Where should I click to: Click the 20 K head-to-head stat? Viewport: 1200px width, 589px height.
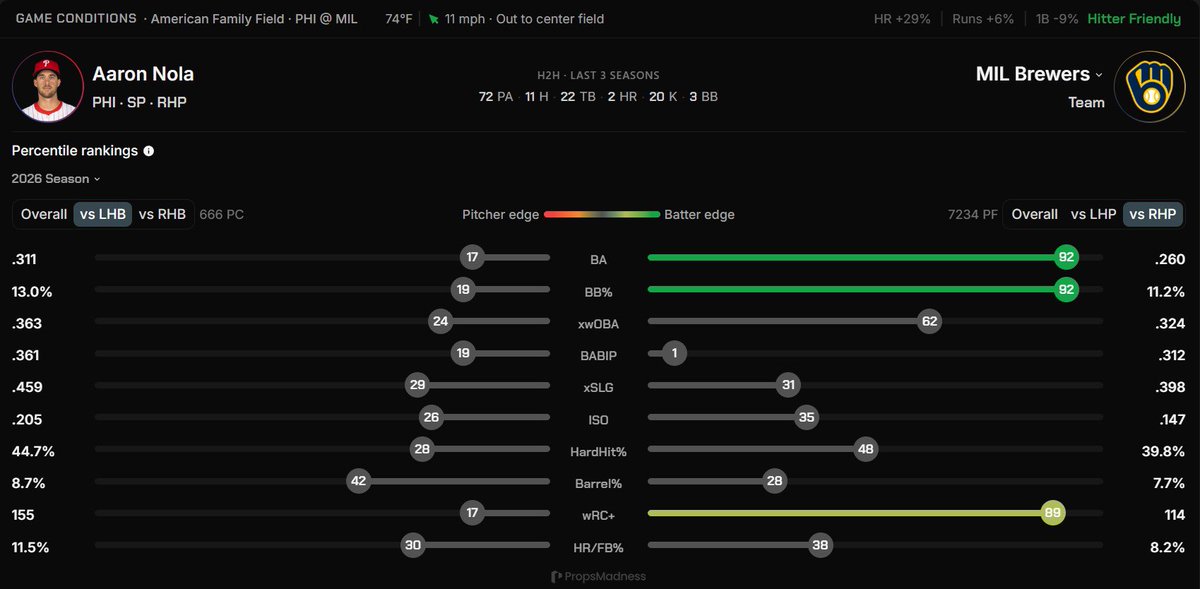pos(662,96)
